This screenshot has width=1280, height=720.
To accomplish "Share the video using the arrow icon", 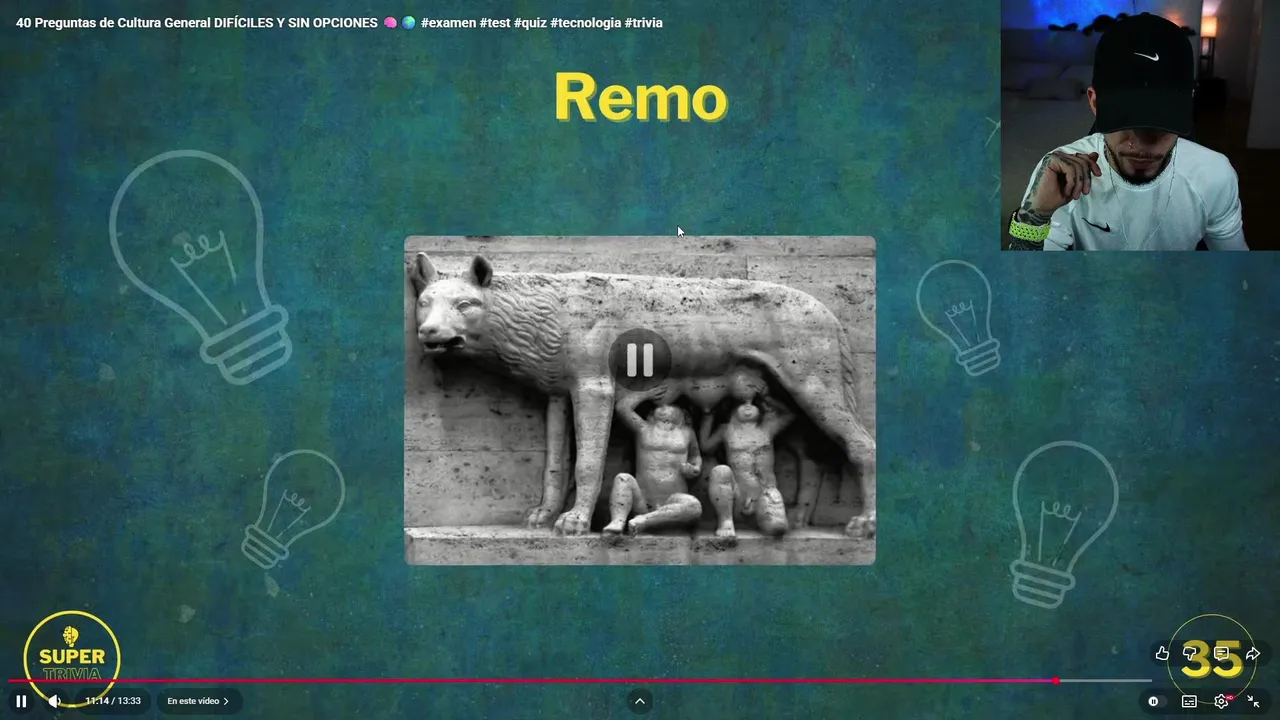I will pos(1252,653).
